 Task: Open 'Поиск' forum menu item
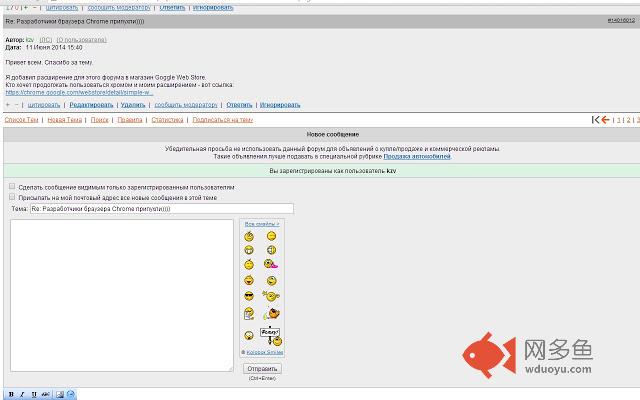[x=100, y=120]
